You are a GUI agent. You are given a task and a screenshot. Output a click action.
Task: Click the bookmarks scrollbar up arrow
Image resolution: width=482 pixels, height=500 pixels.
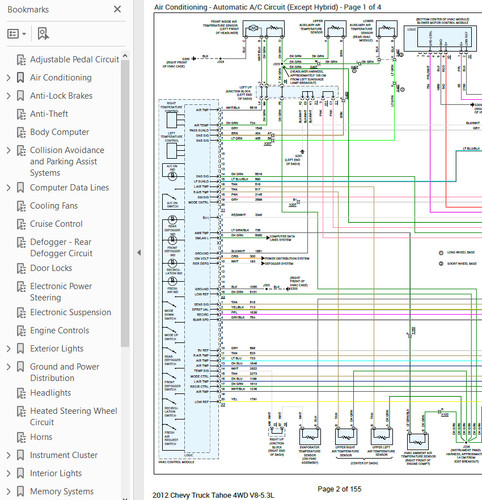(x=125, y=55)
